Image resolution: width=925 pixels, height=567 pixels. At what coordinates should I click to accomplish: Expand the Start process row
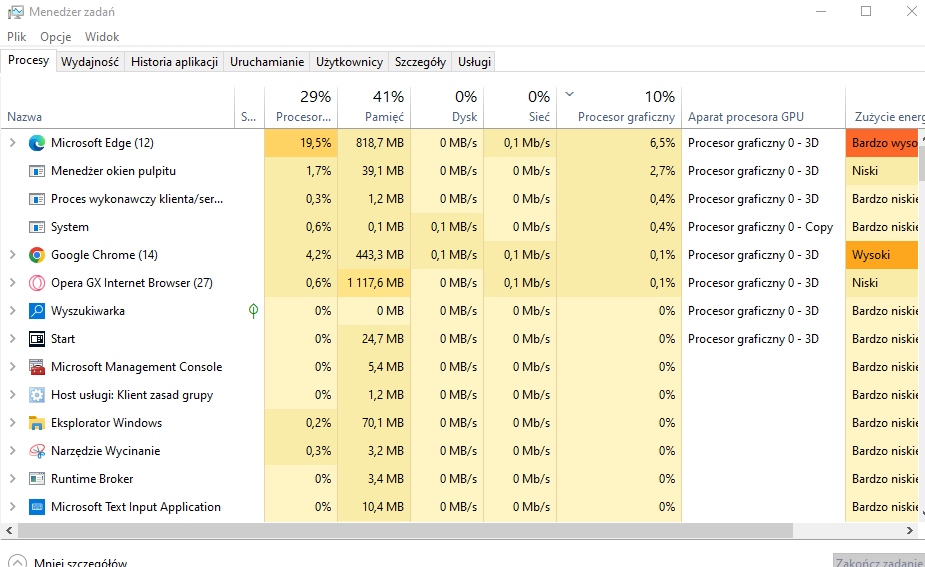(x=12, y=339)
